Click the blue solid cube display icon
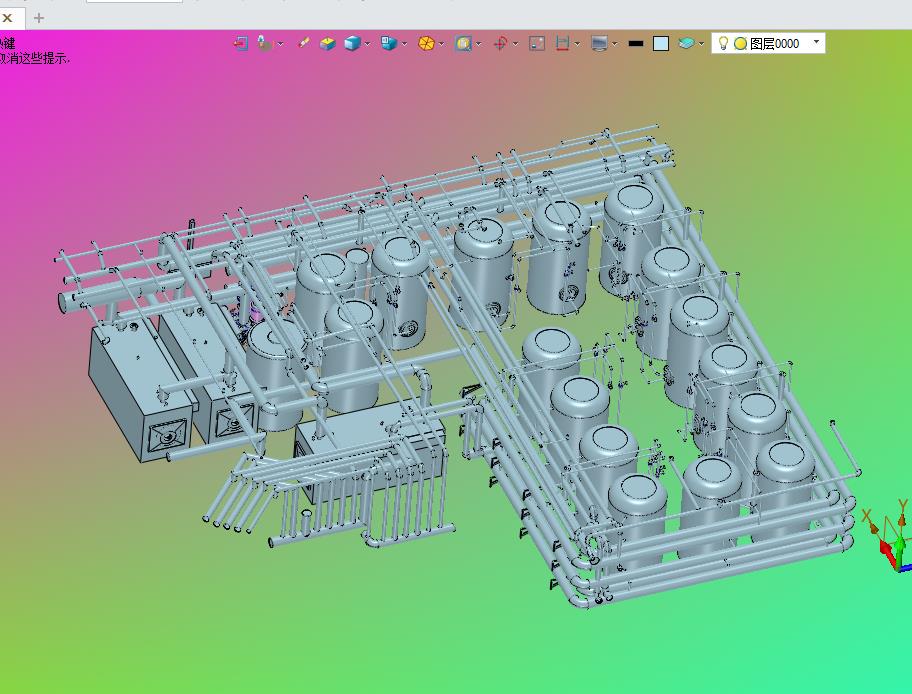Viewport: 912px width, 694px height. [x=352, y=43]
